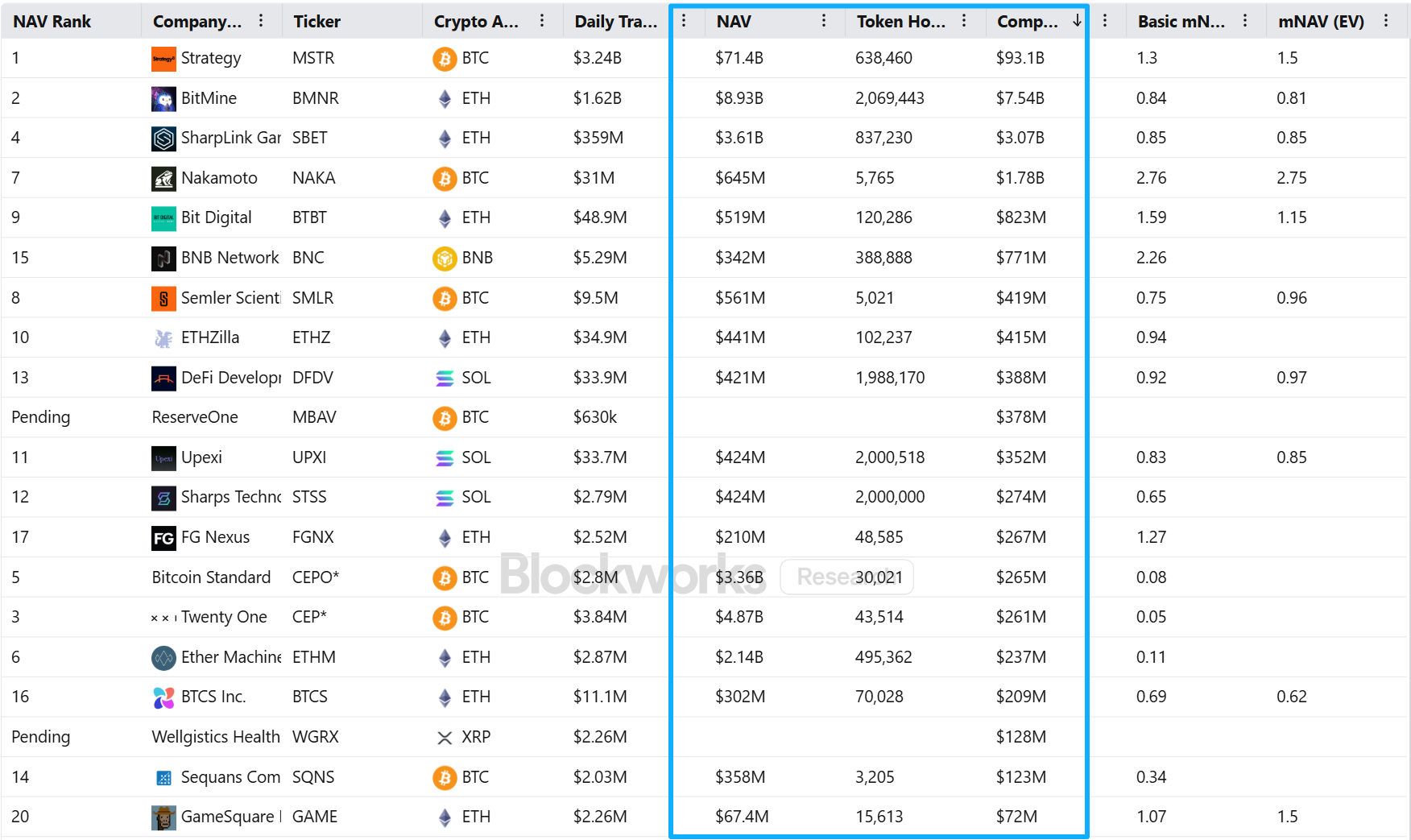This screenshot has width=1411, height=840.
Task: Click the BitMine logo icon
Action: [x=163, y=99]
